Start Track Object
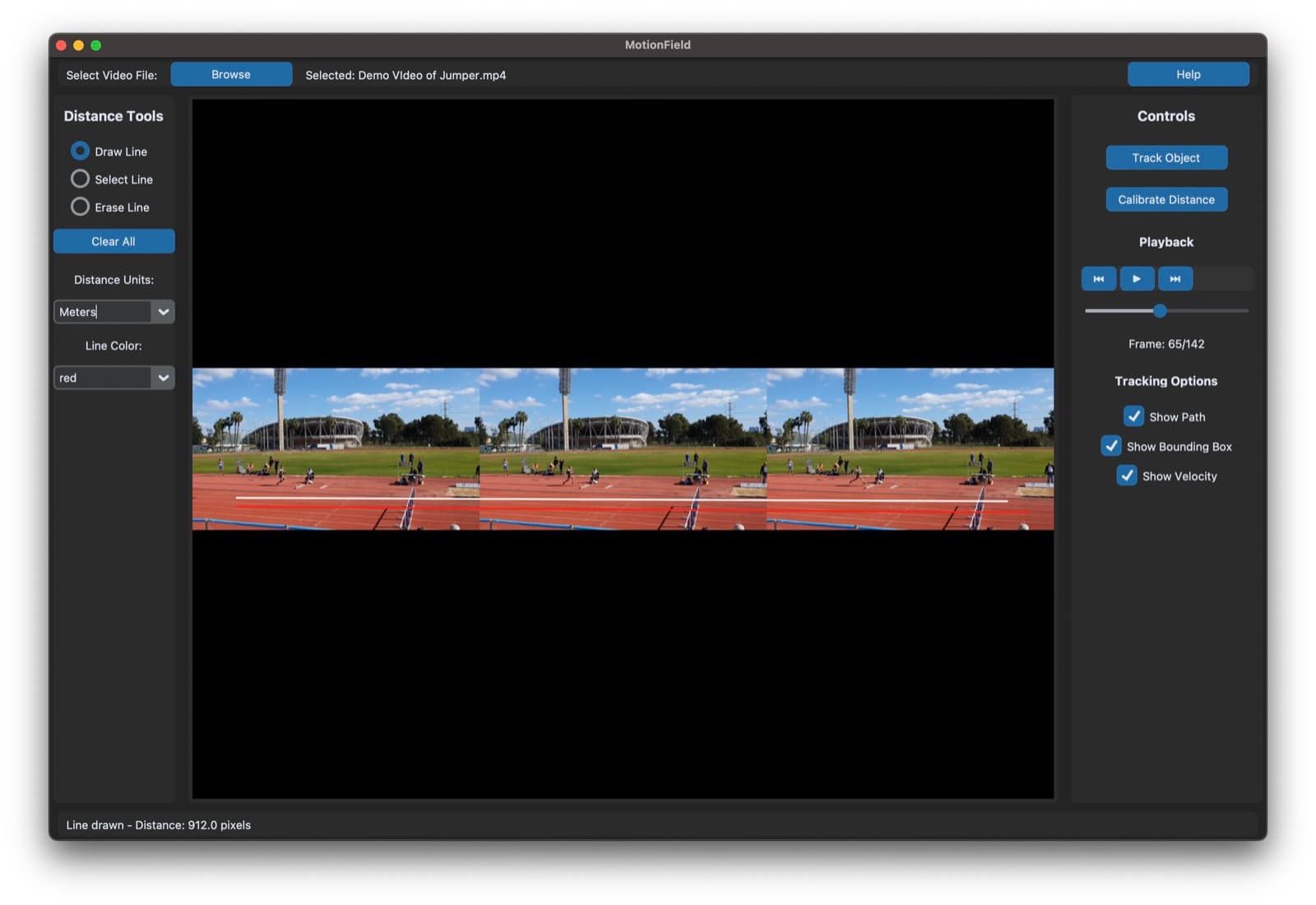 (x=1166, y=158)
